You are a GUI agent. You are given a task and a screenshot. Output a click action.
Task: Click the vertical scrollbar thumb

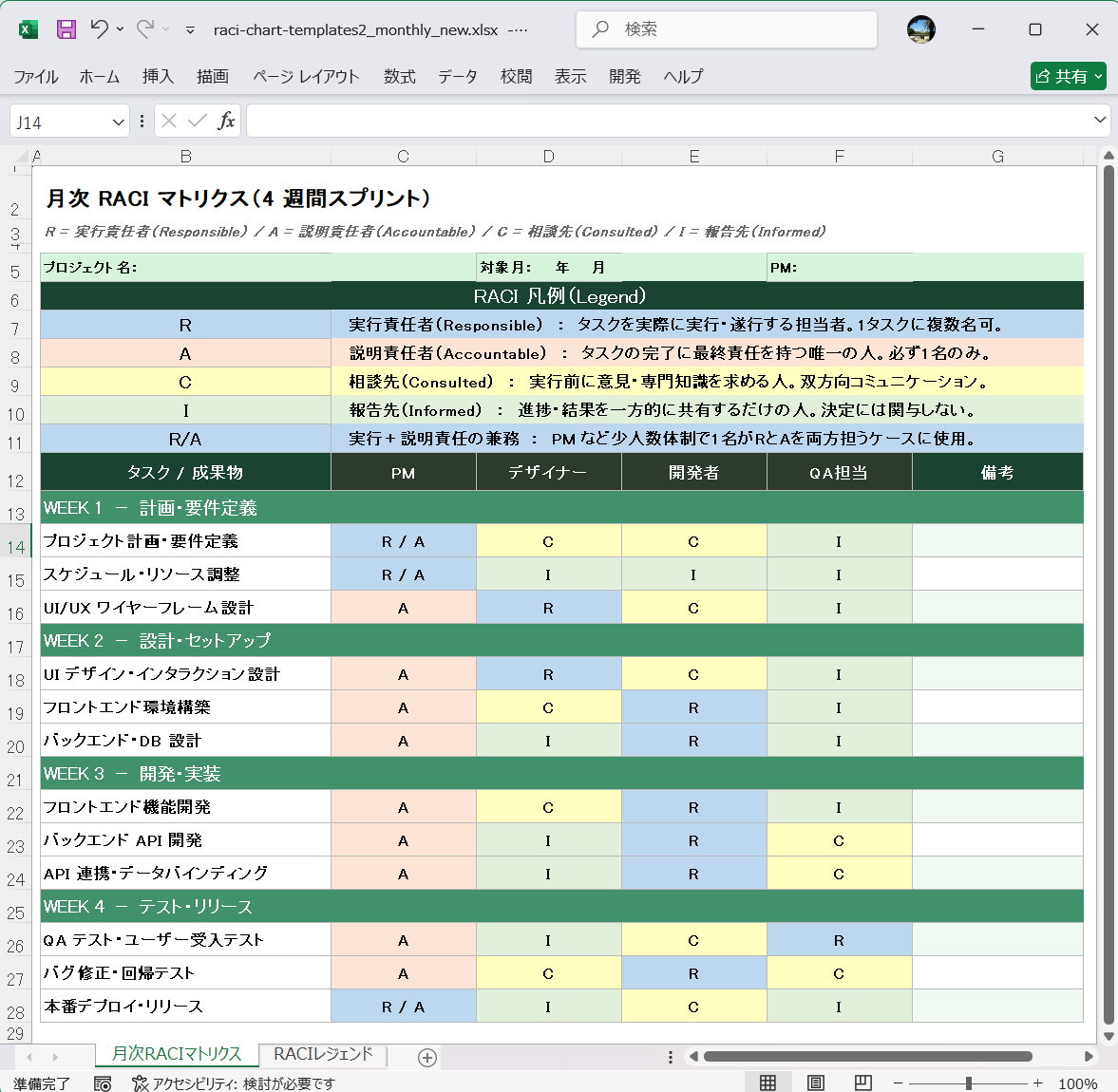coord(1108,595)
